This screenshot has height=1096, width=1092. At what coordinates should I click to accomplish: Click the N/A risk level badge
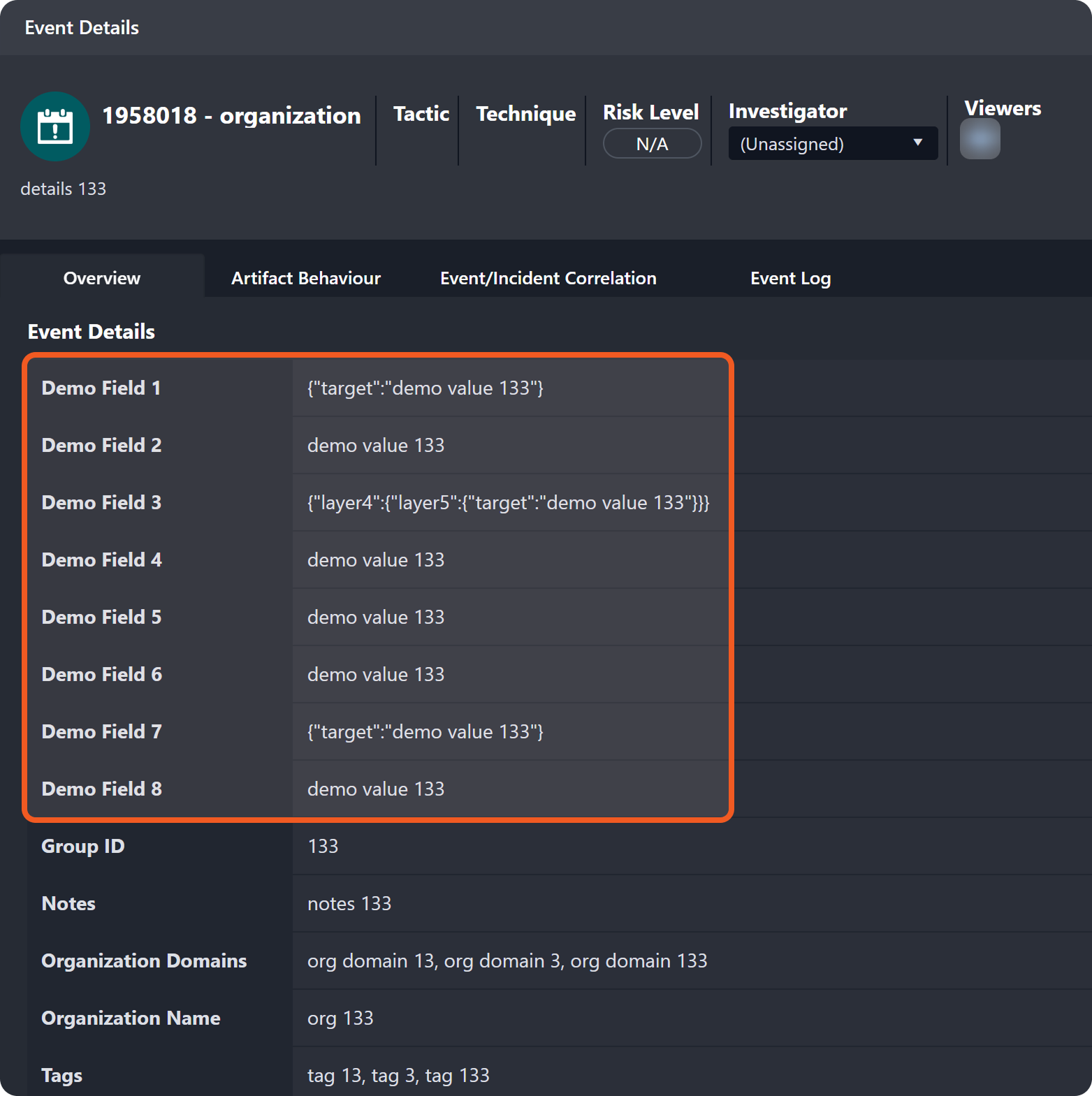[651, 144]
